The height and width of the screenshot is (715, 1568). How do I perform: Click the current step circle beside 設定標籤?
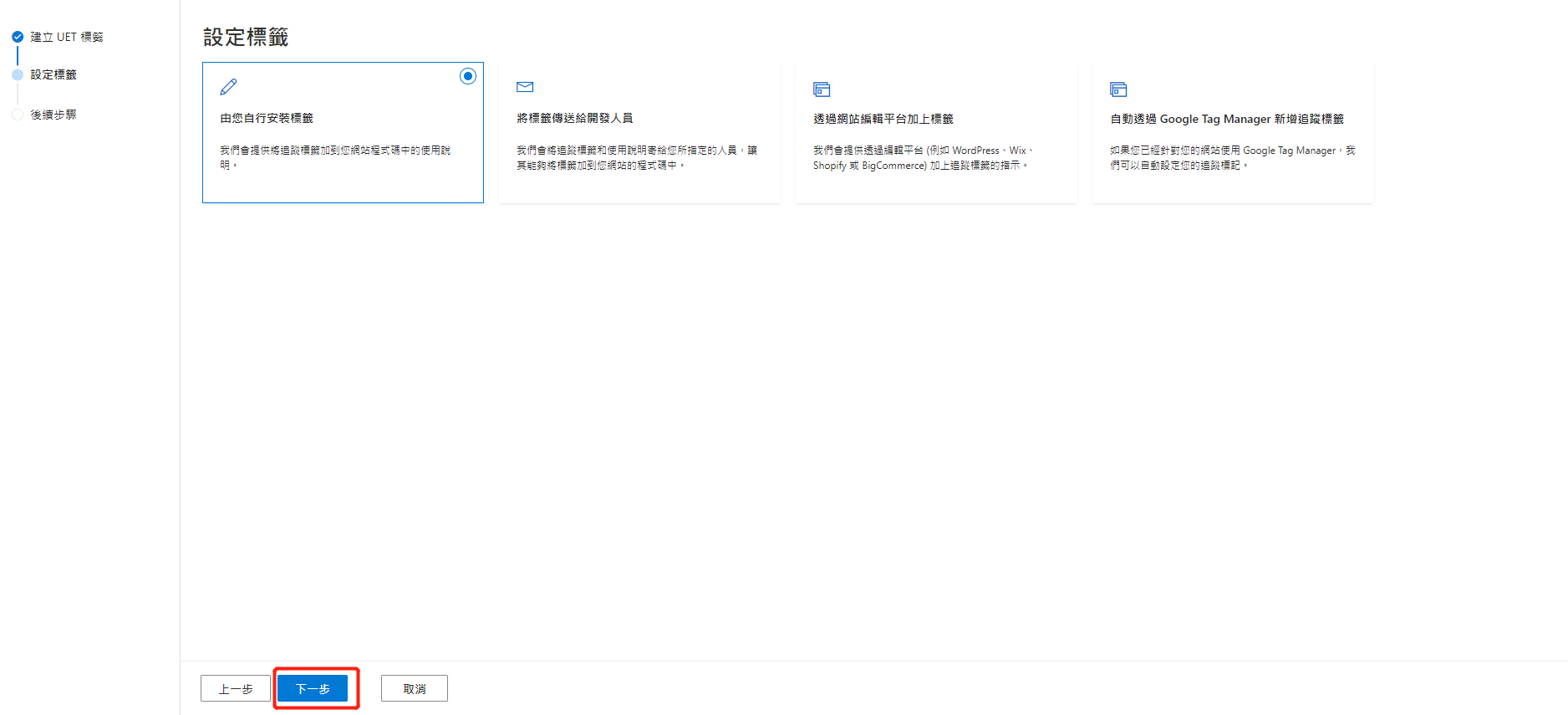18,74
